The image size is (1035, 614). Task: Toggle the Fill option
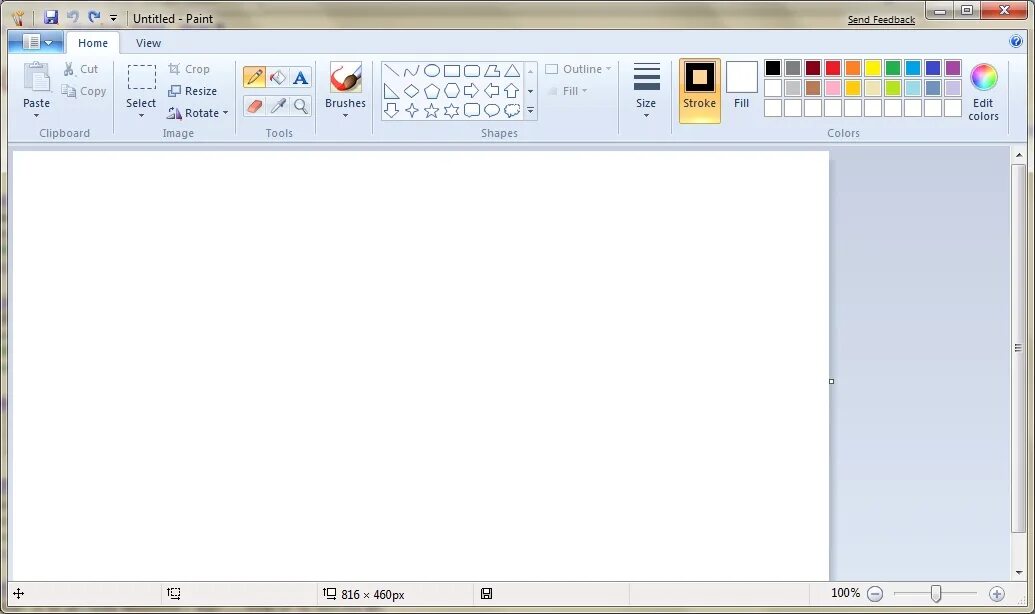coord(741,90)
